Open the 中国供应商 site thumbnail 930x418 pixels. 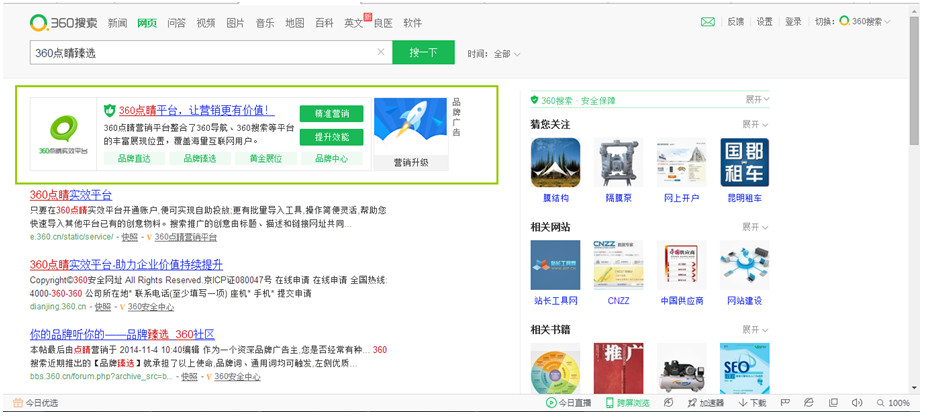681,264
